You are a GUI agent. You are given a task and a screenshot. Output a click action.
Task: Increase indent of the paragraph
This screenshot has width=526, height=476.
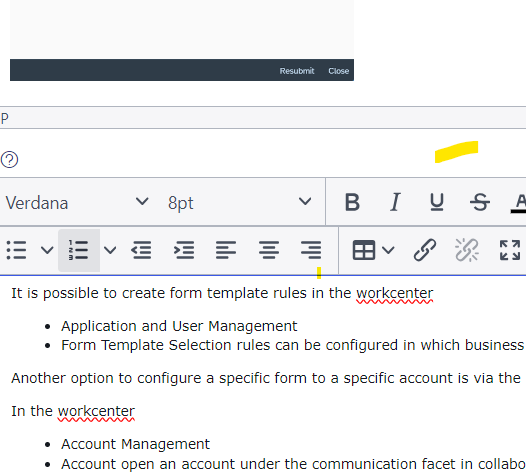(184, 250)
